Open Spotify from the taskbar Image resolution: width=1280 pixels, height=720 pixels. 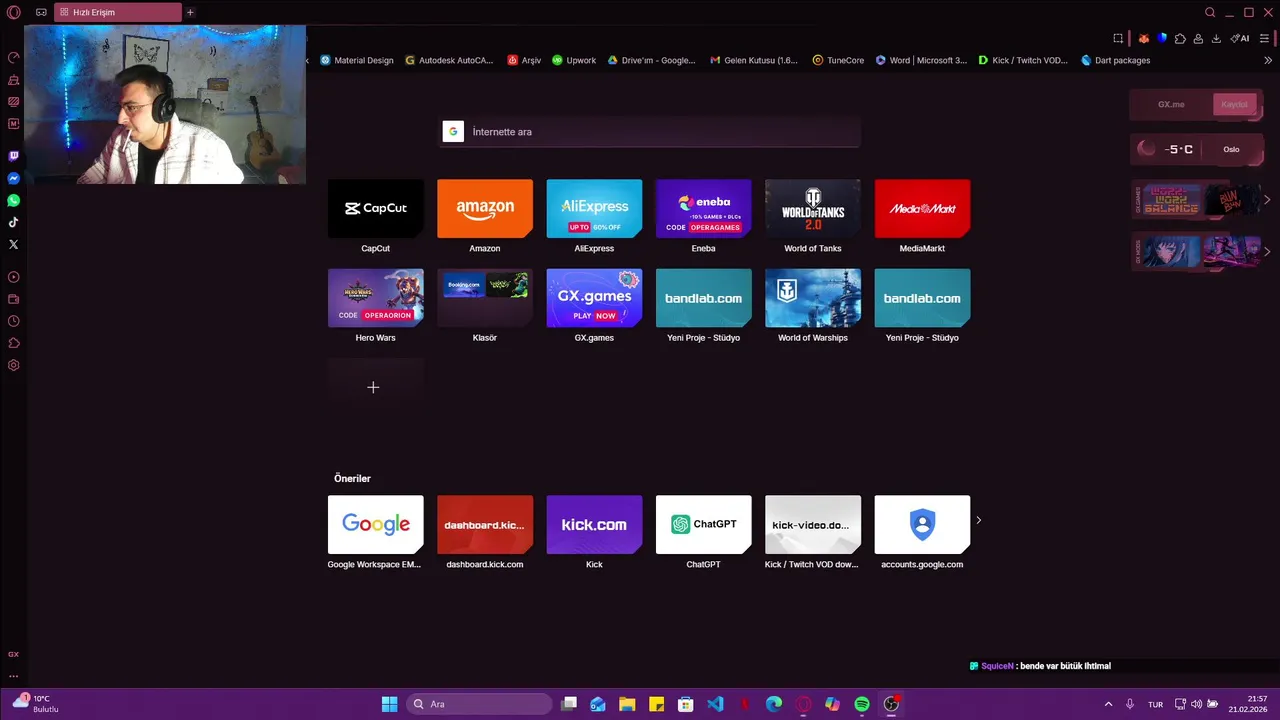coord(862,704)
